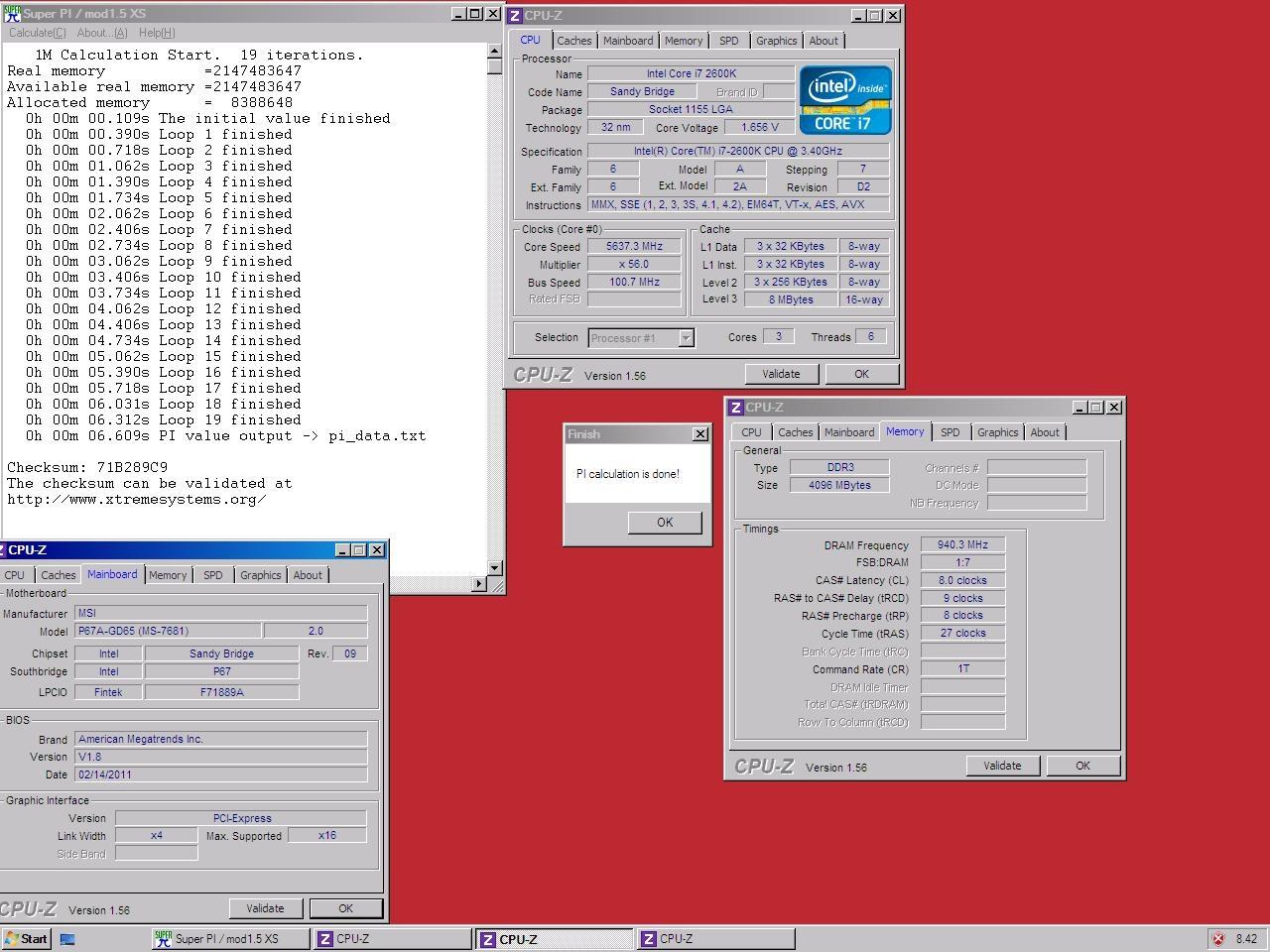Activate the third CPU-Z taskbar button
The image size is (1270, 952).
tap(716, 939)
